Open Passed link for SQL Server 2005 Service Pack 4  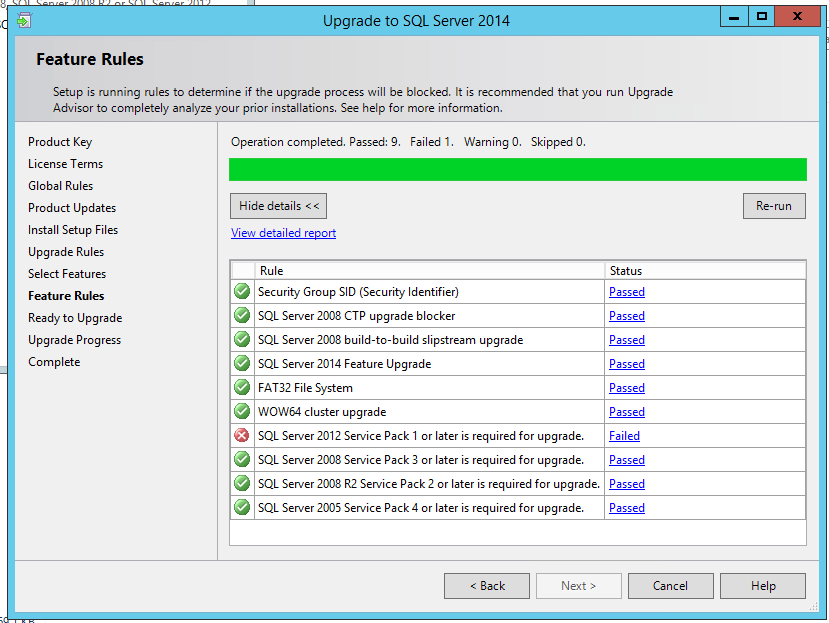click(627, 508)
